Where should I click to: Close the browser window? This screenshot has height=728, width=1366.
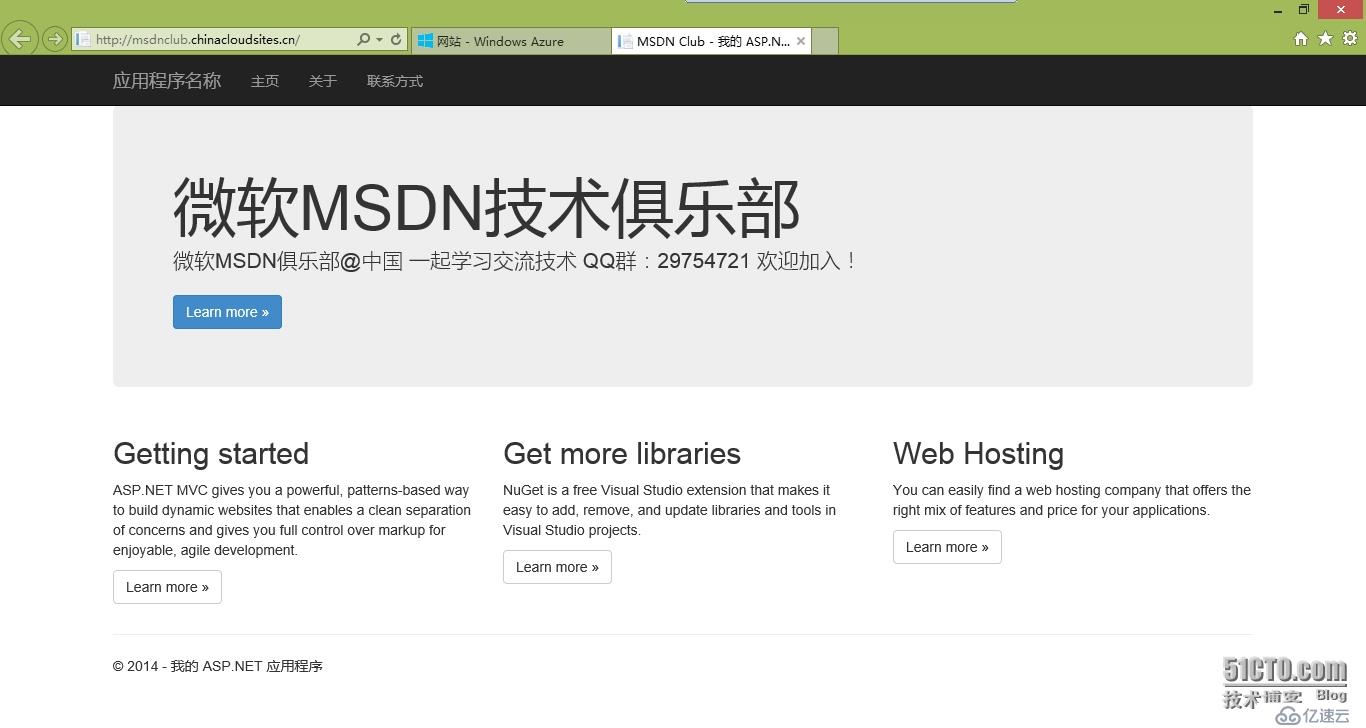(x=1340, y=10)
